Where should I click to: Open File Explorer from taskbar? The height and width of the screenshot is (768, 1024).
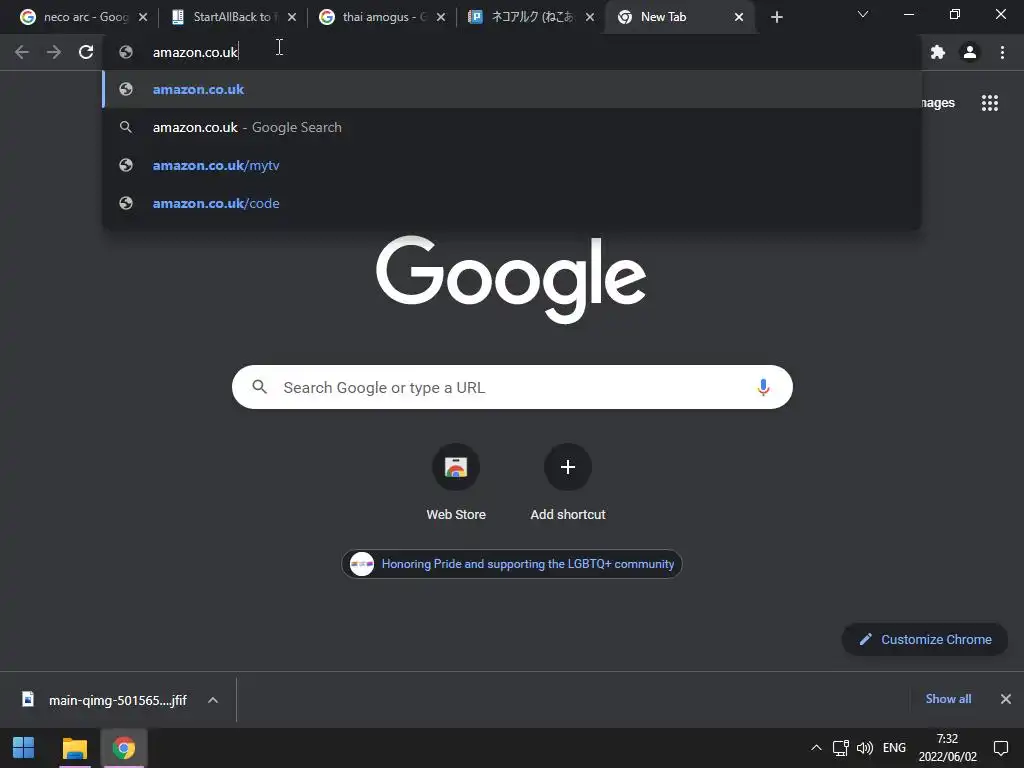pos(74,748)
